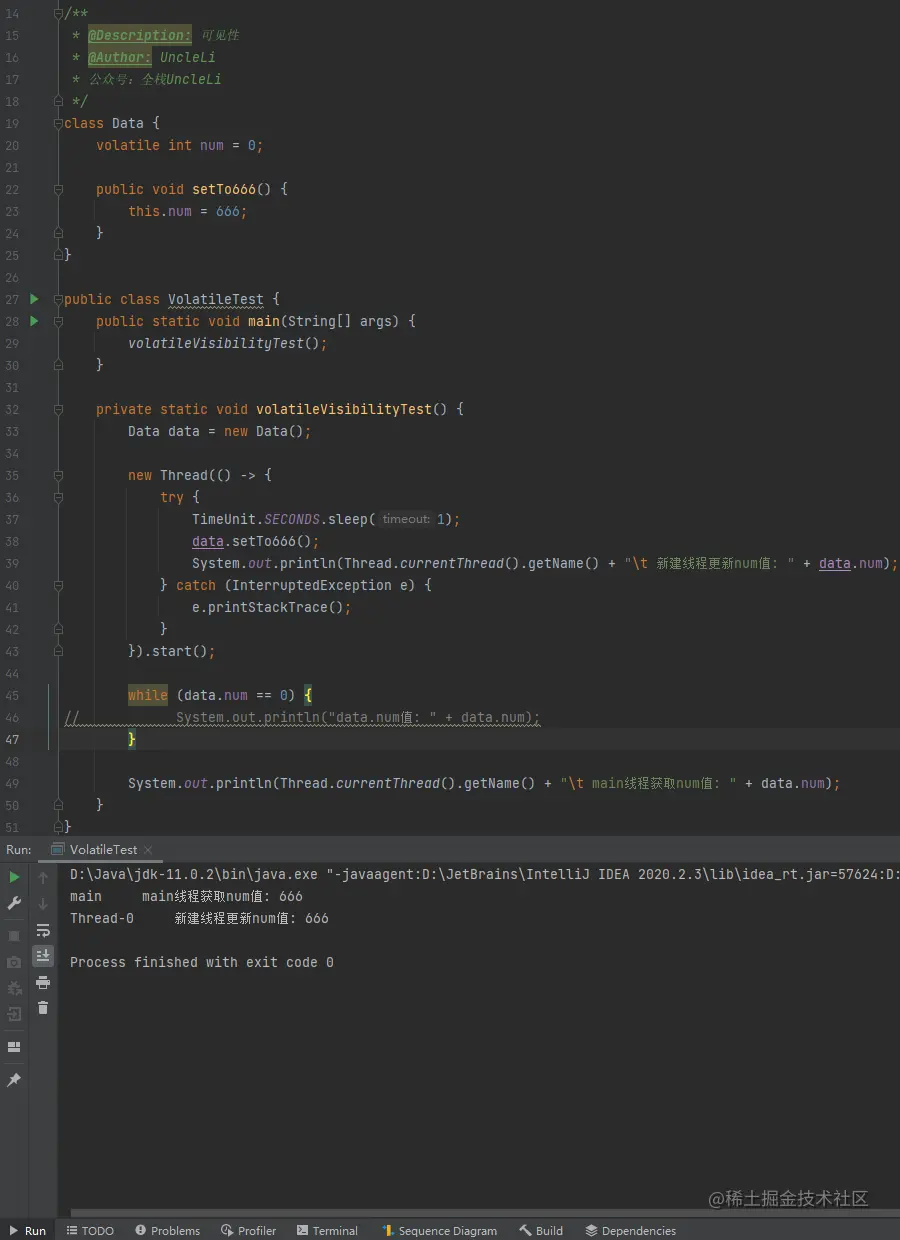Open Modify Run Configuration wrench icon
The image size is (900, 1240).
[x=14, y=903]
